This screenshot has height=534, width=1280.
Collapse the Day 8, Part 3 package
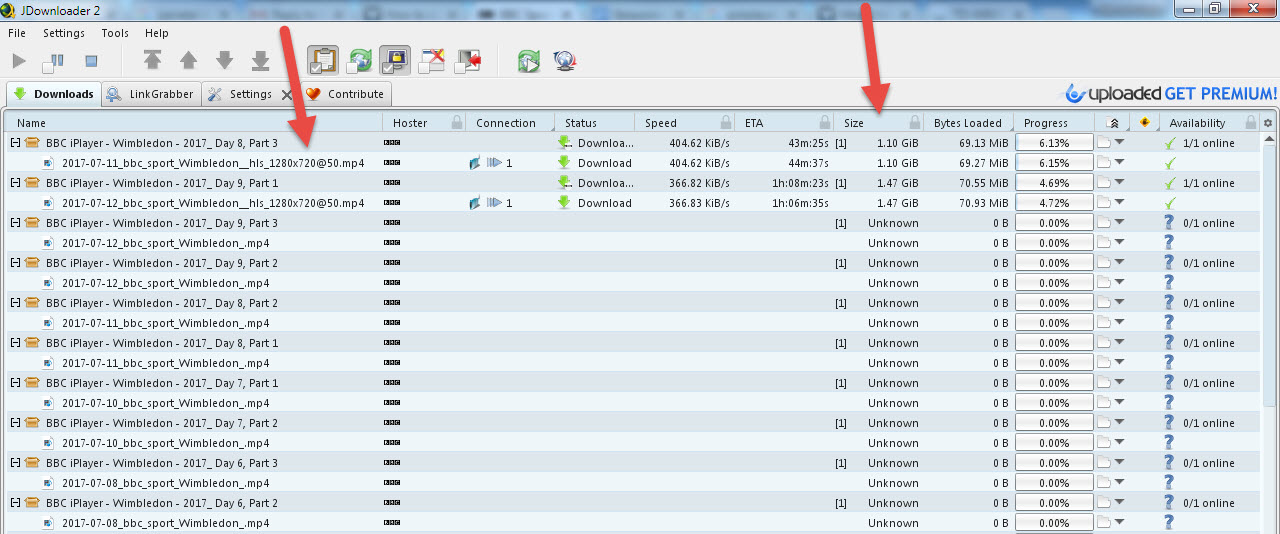coord(15,143)
